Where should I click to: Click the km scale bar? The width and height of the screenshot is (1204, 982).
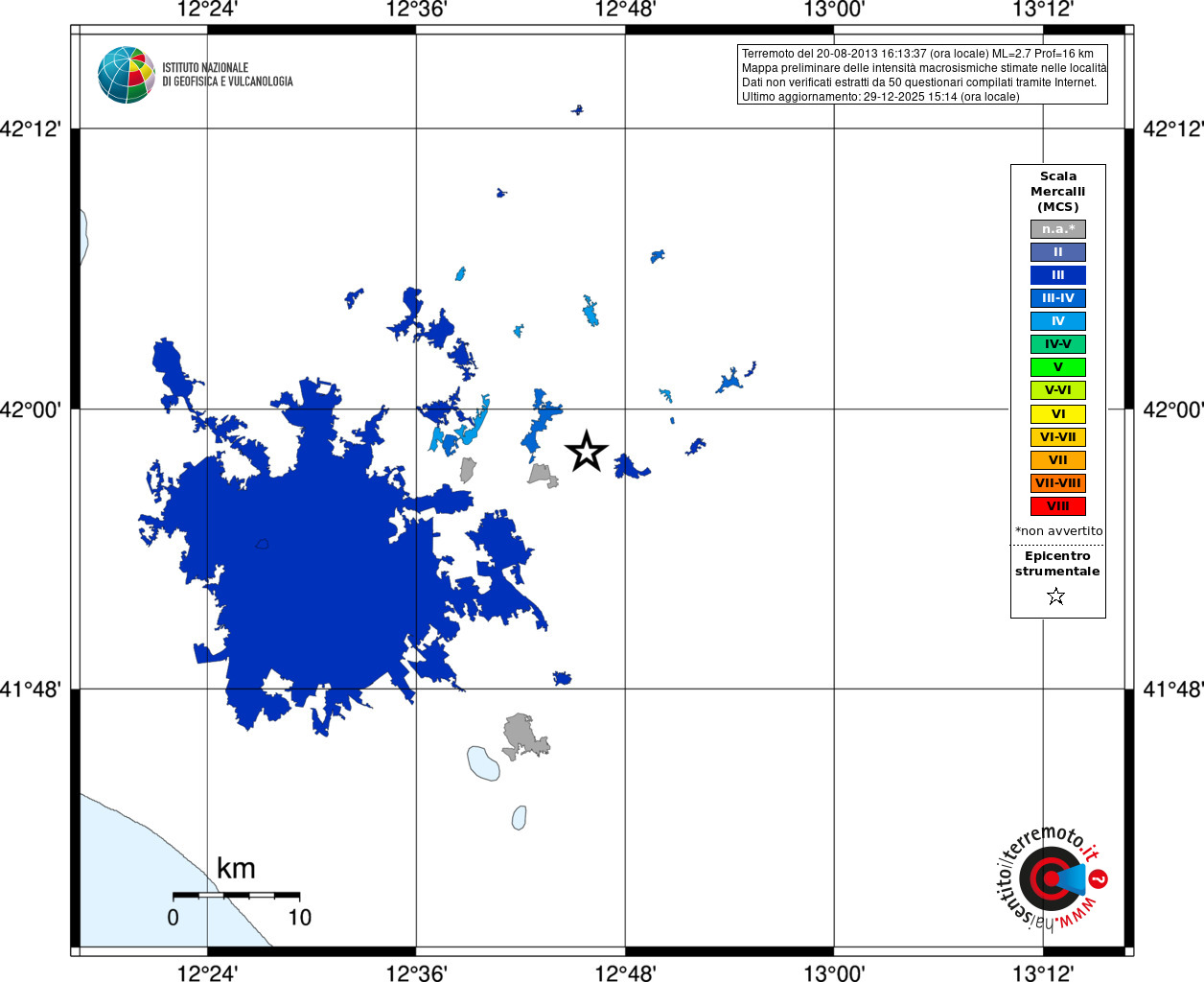[x=236, y=895]
